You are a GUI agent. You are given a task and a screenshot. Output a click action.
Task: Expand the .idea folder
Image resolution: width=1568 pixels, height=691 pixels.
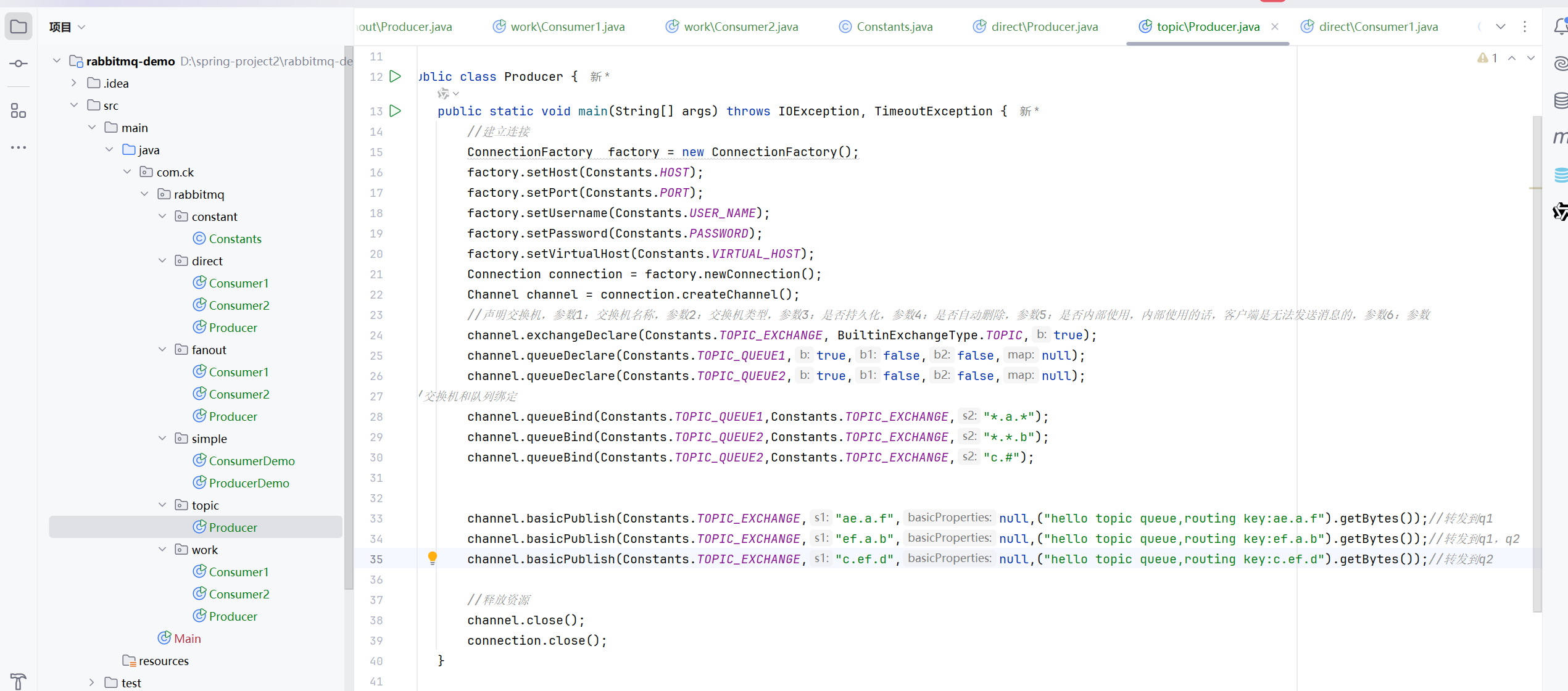coord(74,83)
